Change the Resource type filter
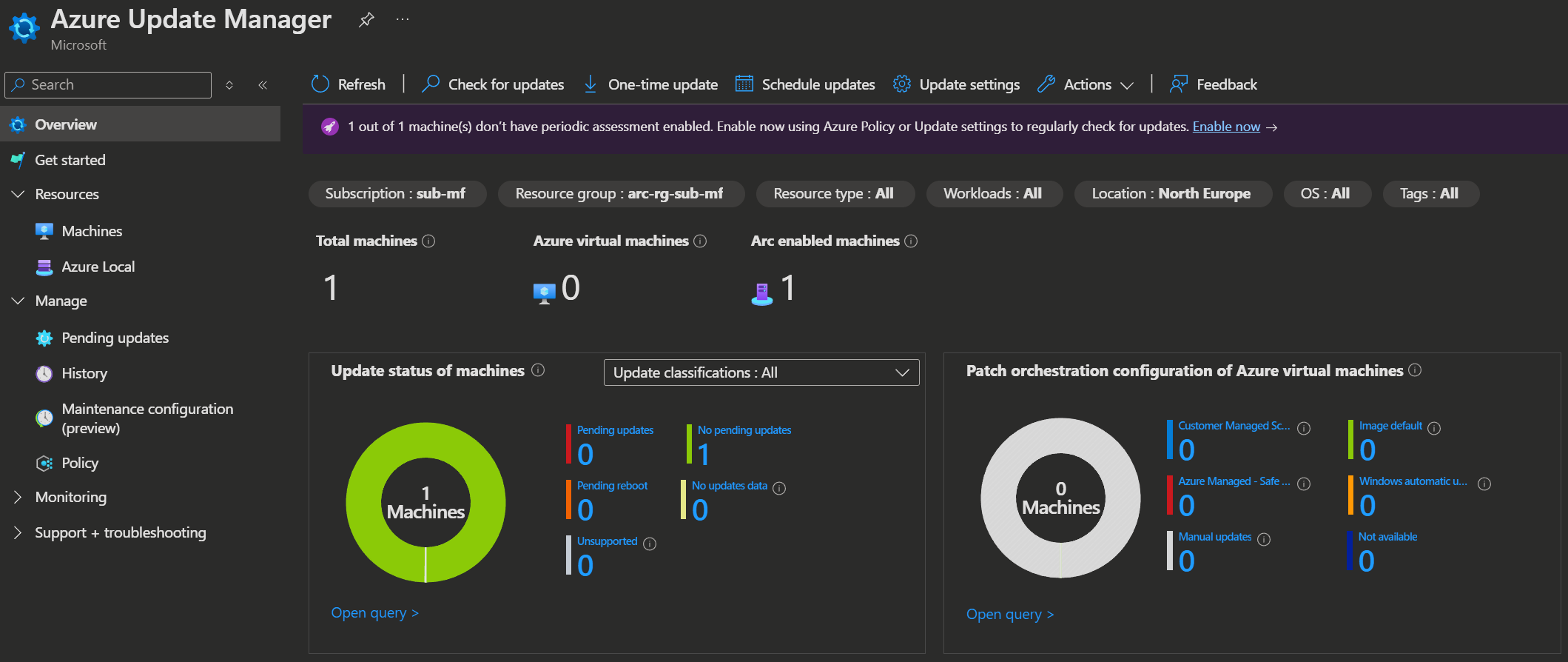Viewport: 1568px width, 662px height. pyautogui.click(x=835, y=194)
